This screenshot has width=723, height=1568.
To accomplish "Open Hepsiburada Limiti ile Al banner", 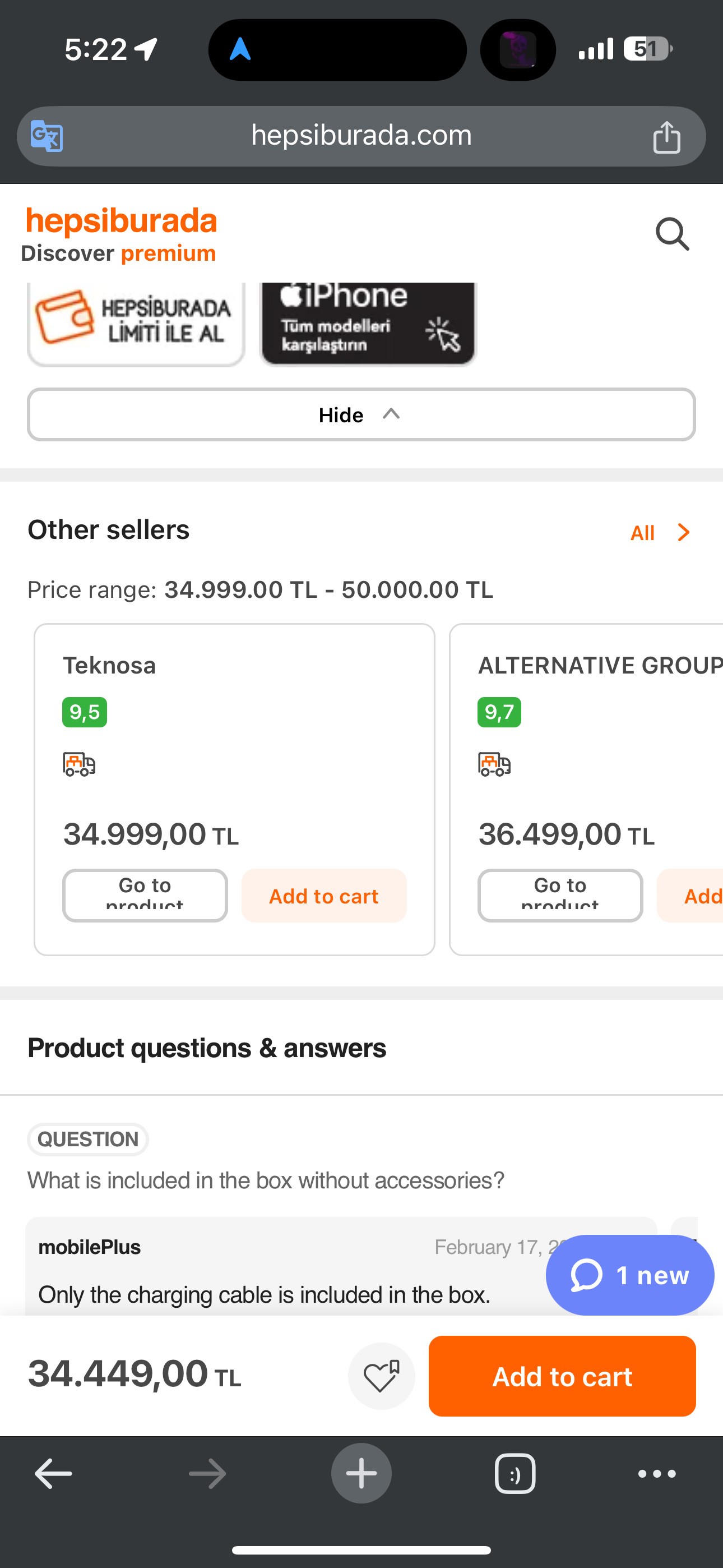I will click(136, 323).
